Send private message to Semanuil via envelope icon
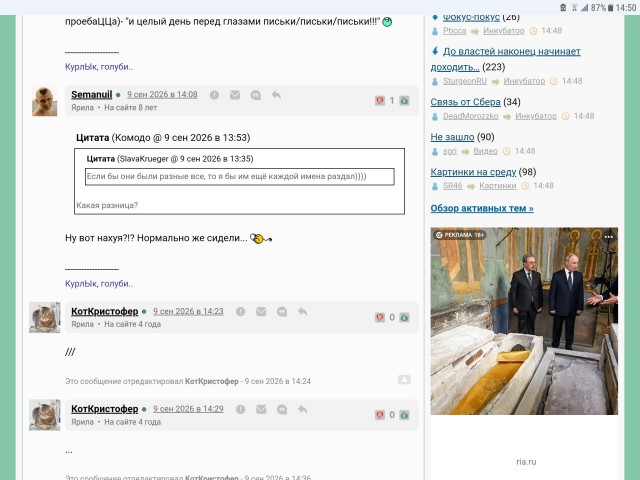The height and width of the screenshot is (480, 640). tap(235, 95)
